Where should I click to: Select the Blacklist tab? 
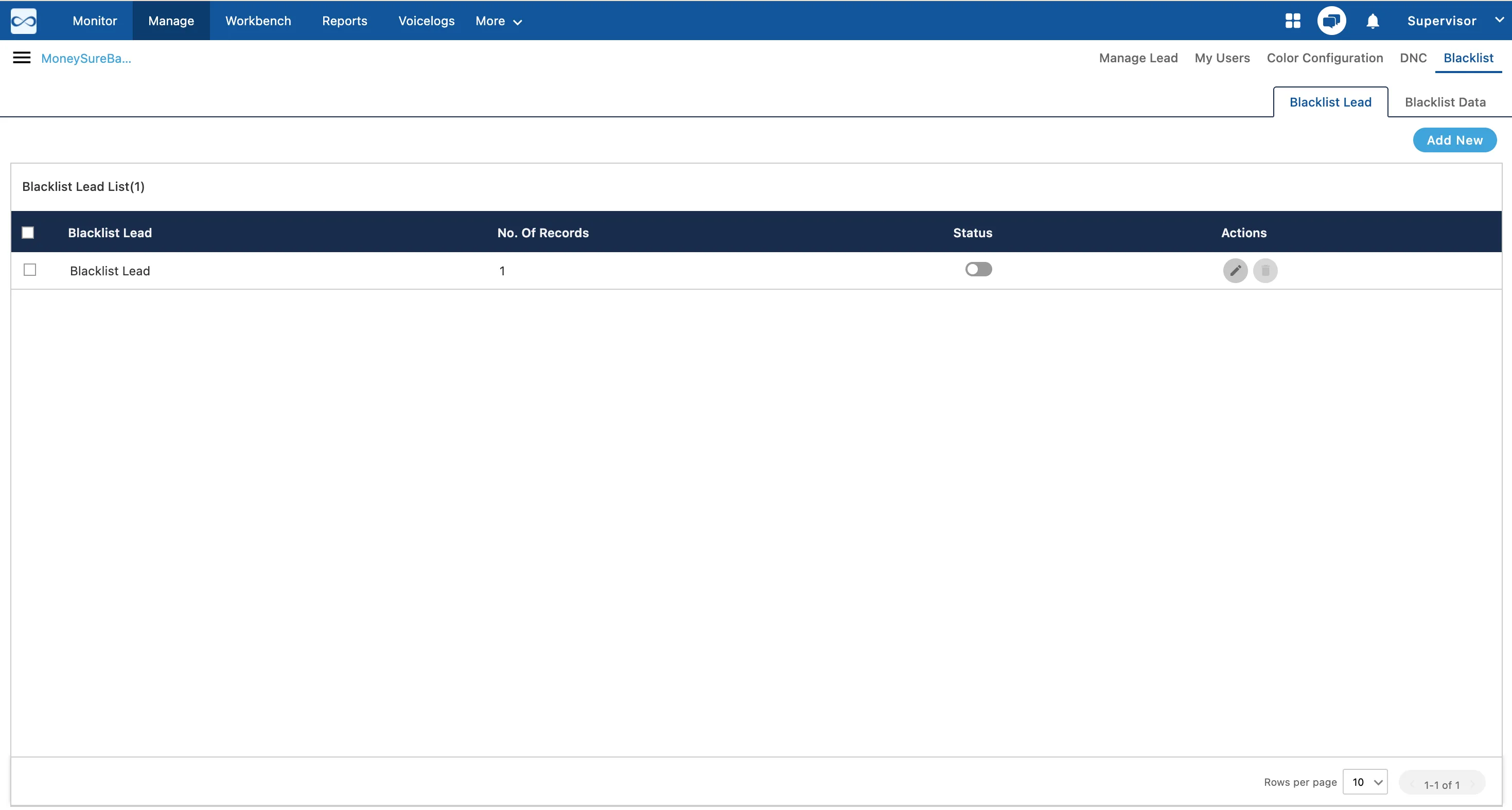tap(1468, 58)
